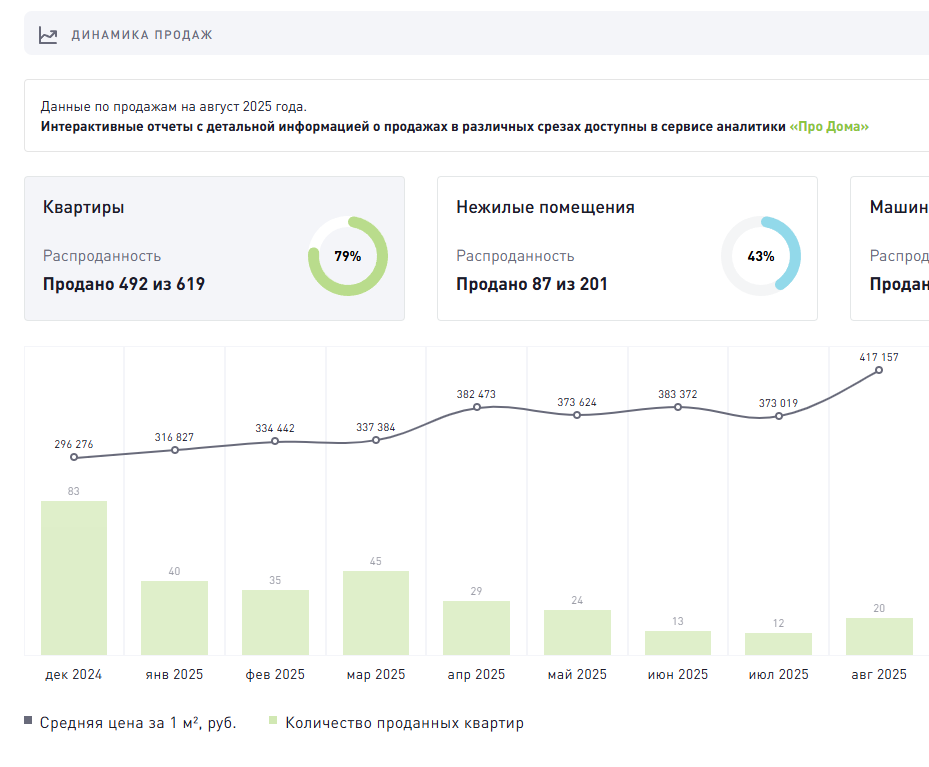Image resolution: width=929 pixels, height=767 pixels.
Task: Open the partially visible Машино card
Action: (x=895, y=248)
